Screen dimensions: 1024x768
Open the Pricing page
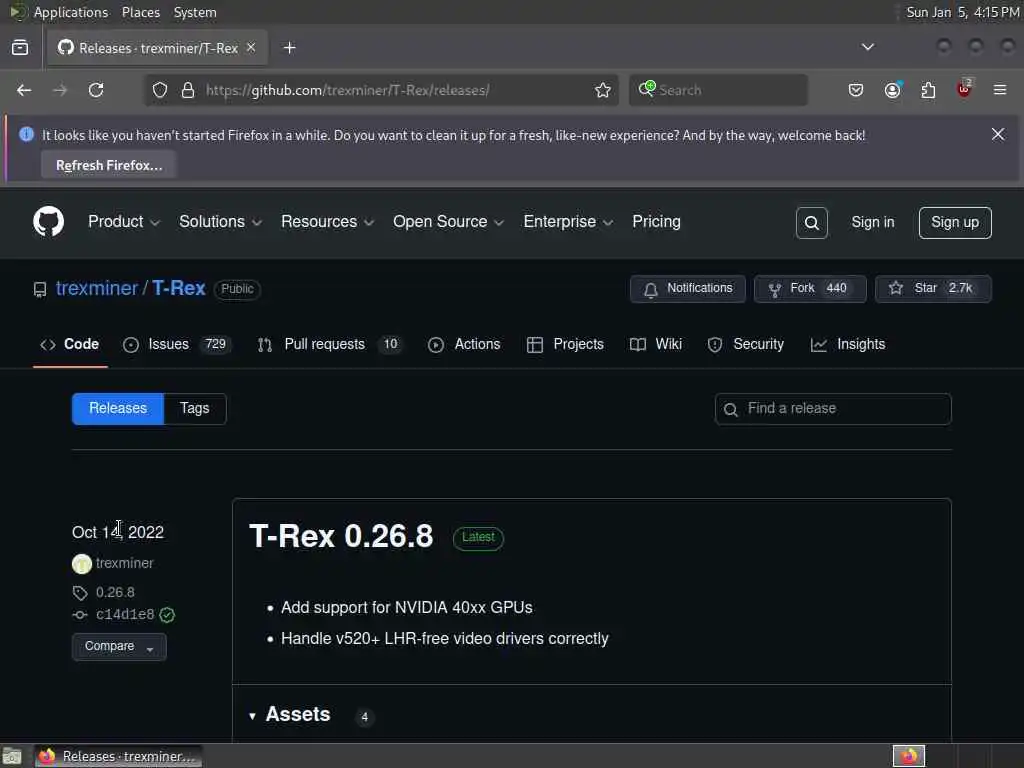(656, 222)
